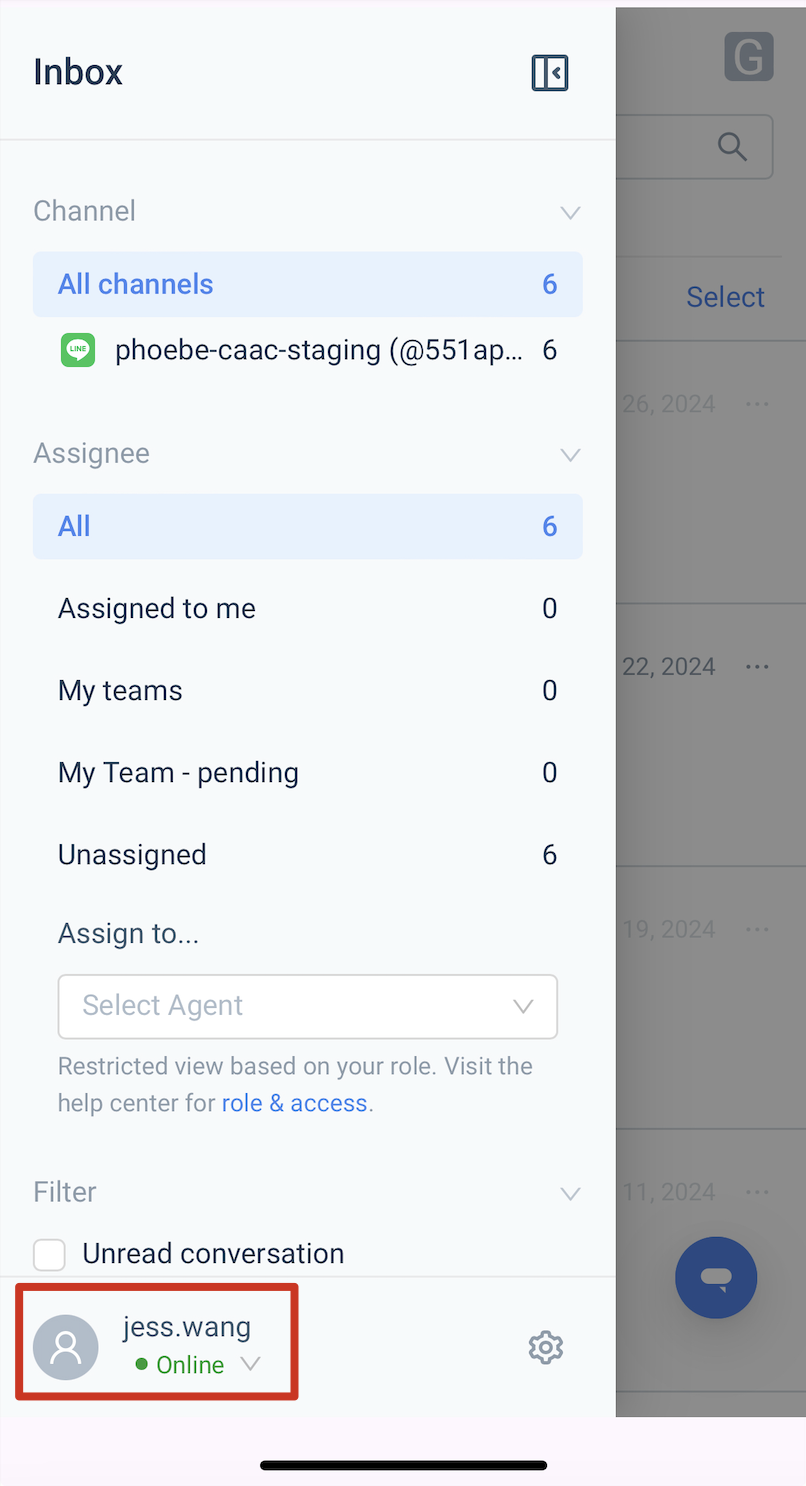Open the Online status dropdown
Viewport: 806px width, 1486px height.
coord(198,1365)
